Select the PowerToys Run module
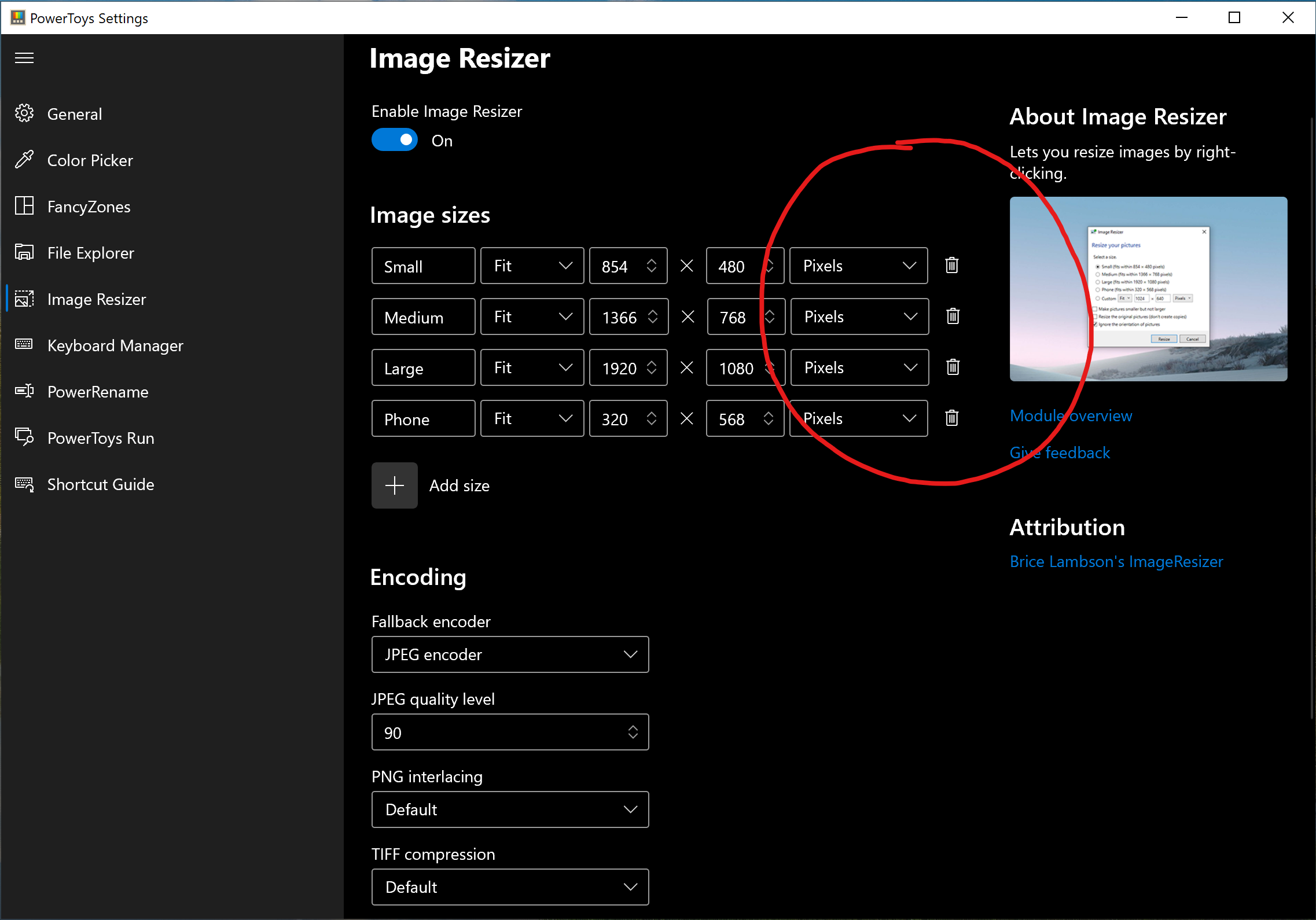Screen dimensions: 1316x920 100,438
